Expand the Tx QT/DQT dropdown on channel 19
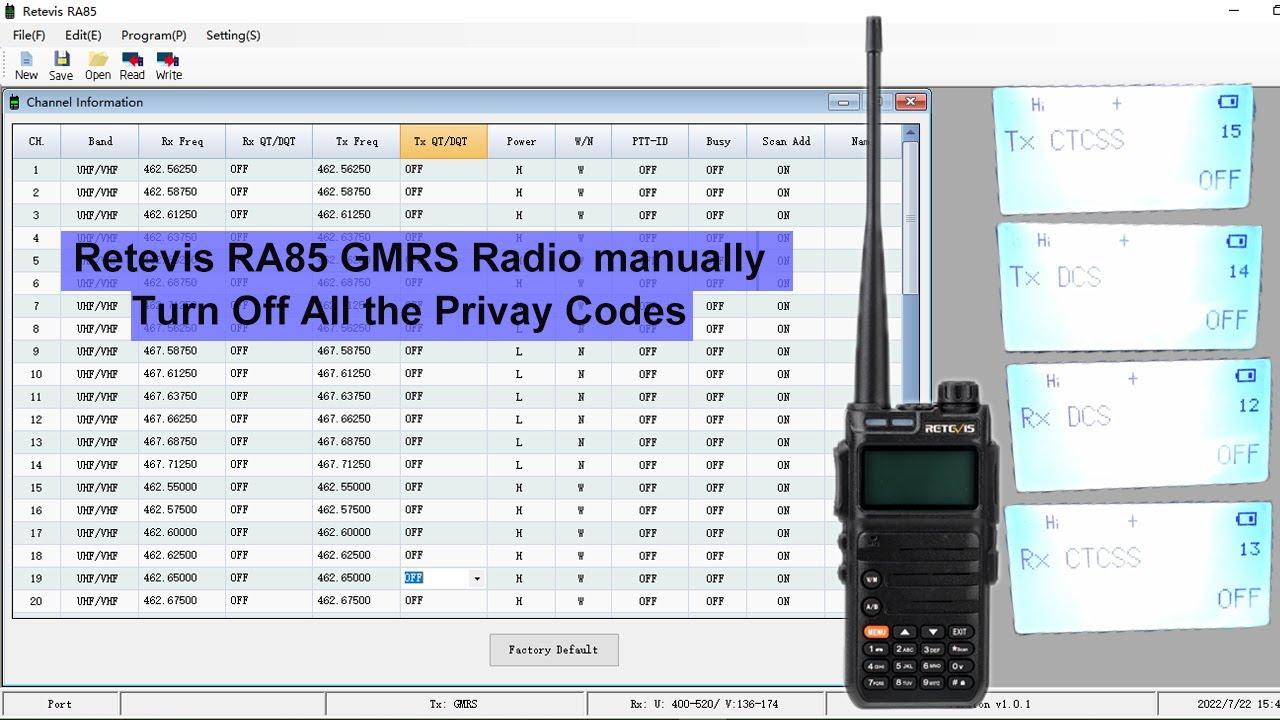The width and height of the screenshot is (1280, 720). point(477,579)
